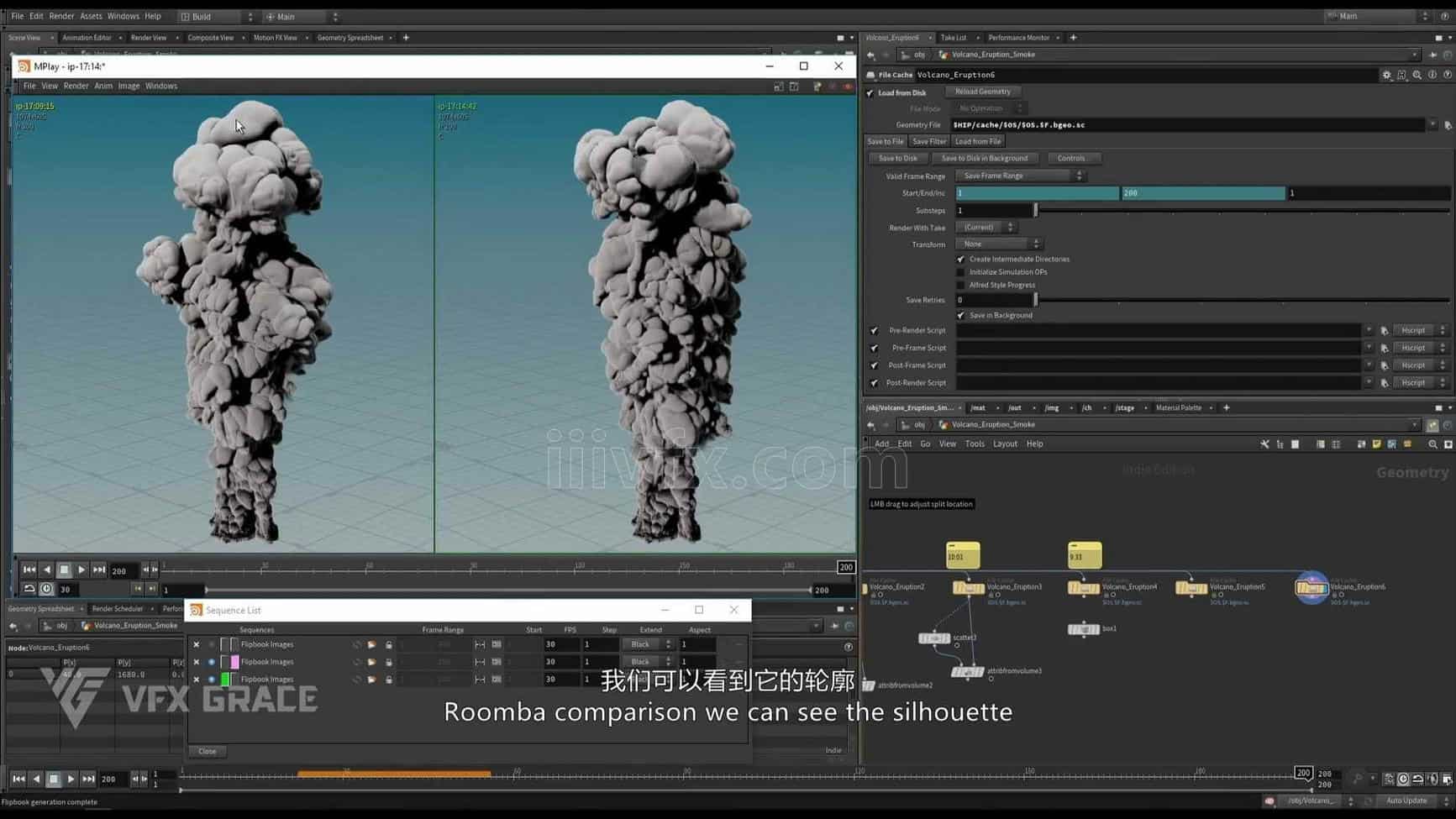1456x819 pixels.
Task: Open Valid Frame Range dropdown
Action: tap(1021, 176)
